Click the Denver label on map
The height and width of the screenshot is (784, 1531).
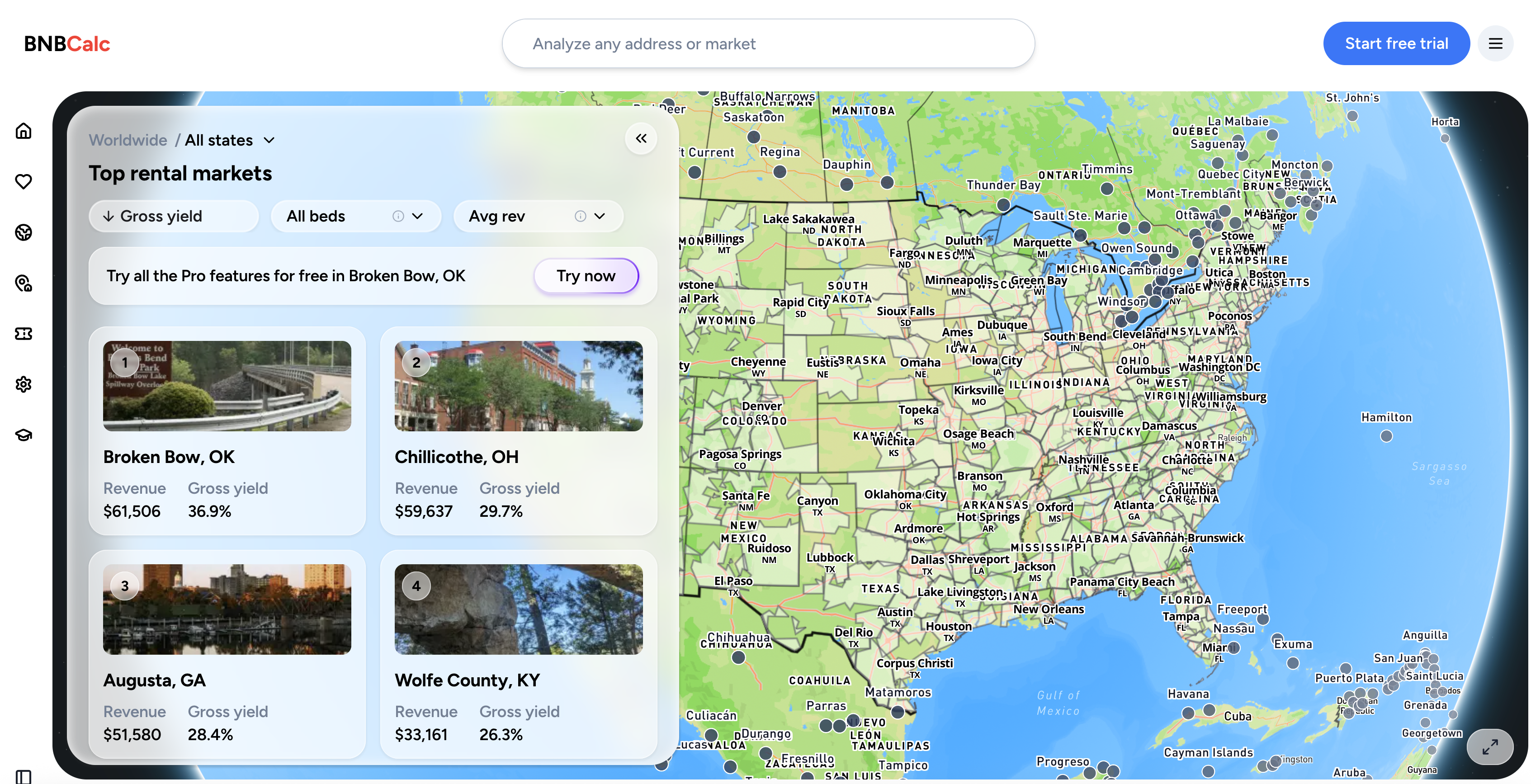click(x=761, y=406)
